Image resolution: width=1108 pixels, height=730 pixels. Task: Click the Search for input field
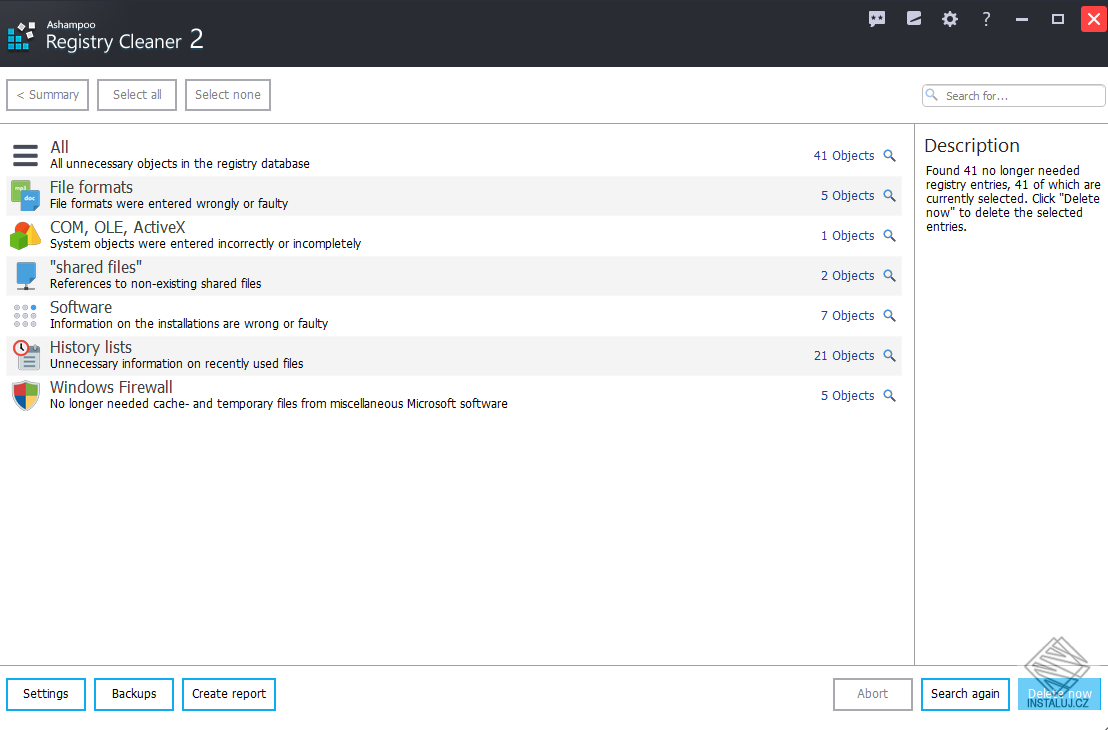point(1013,95)
